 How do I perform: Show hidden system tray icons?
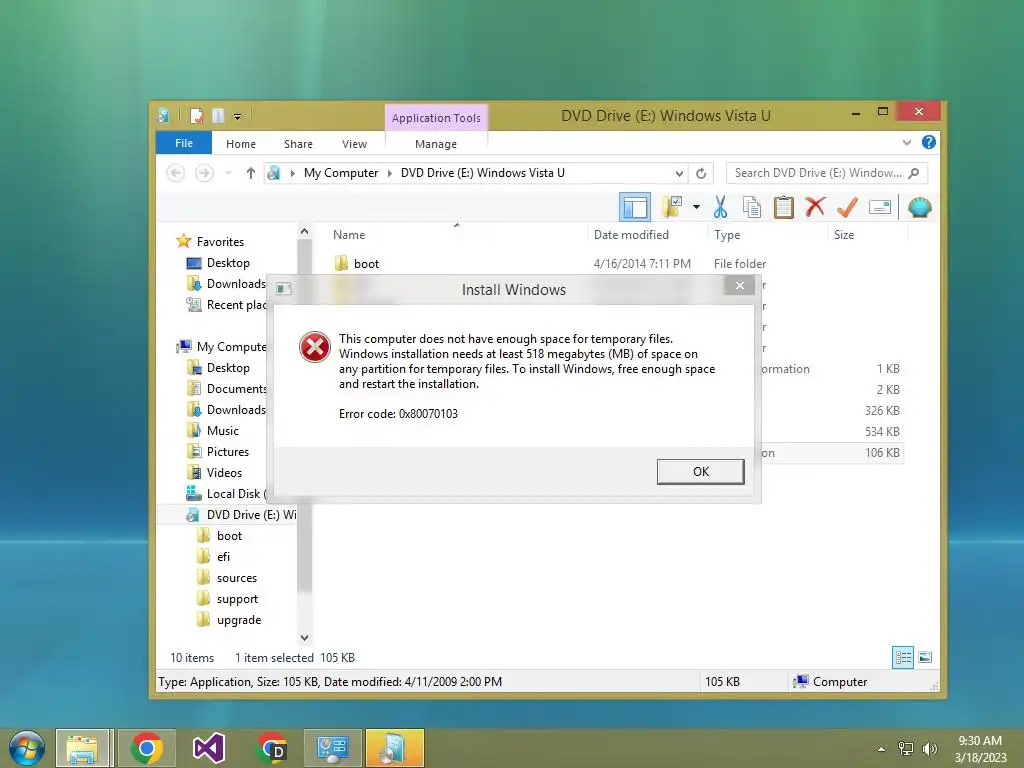tap(882, 749)
